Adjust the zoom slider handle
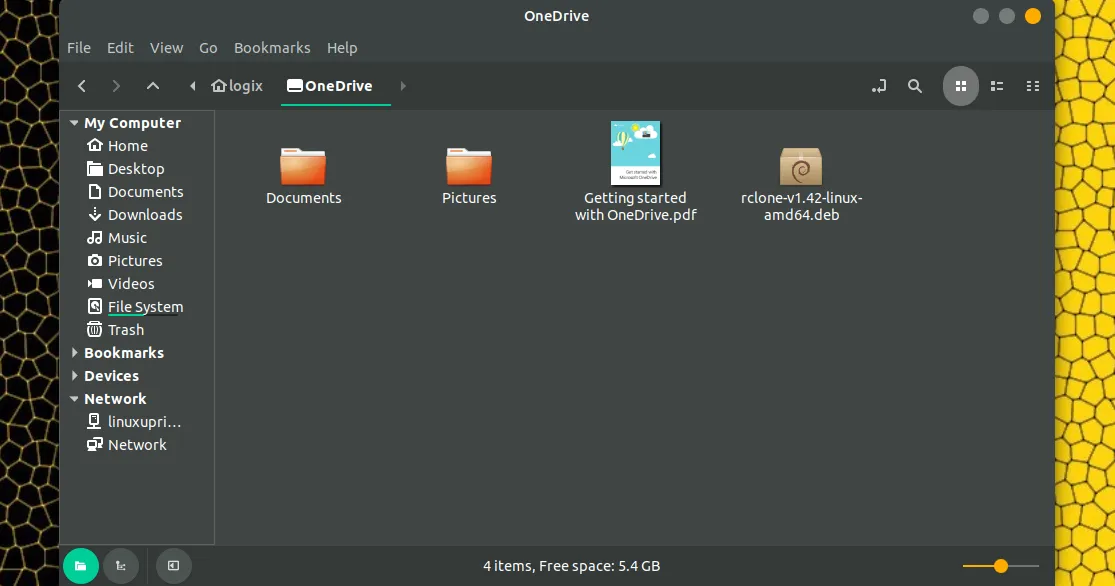 [1001, 566]
